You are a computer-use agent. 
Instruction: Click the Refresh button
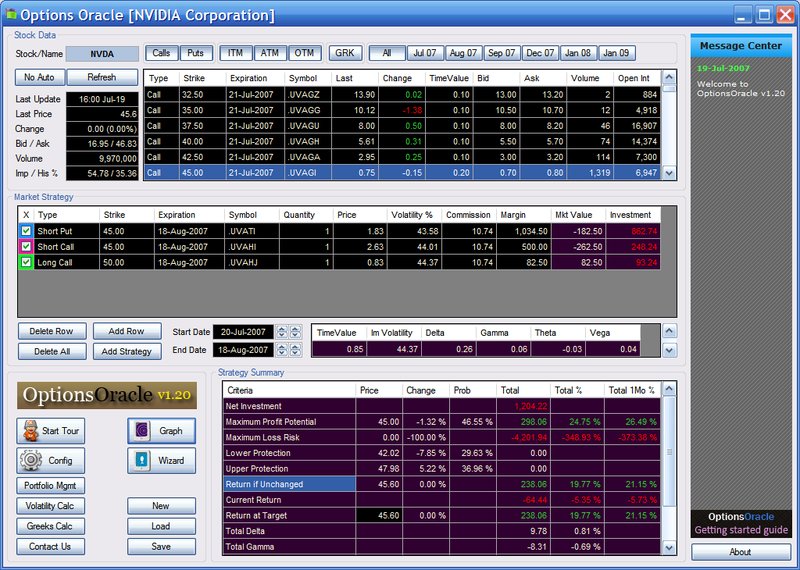click(102, 78)
